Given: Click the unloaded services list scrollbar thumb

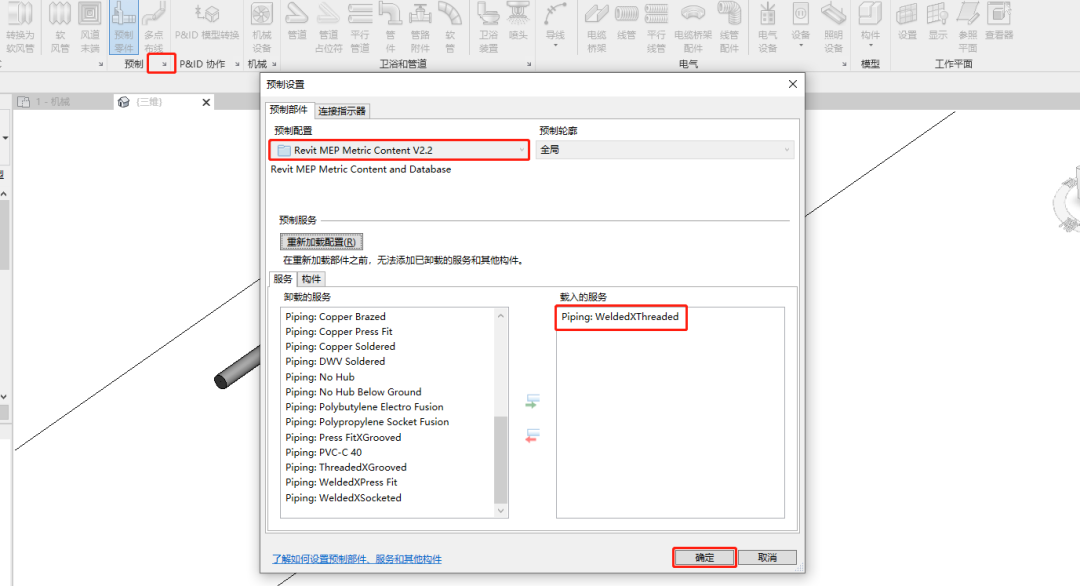Looking at the screenshot, I should pyautogui.click(x=501, y=460).
